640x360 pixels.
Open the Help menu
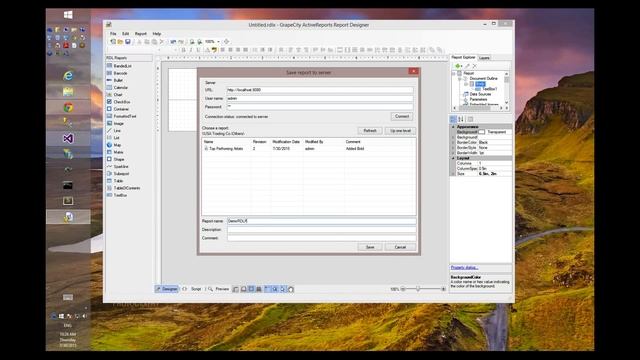coord(157,34)
